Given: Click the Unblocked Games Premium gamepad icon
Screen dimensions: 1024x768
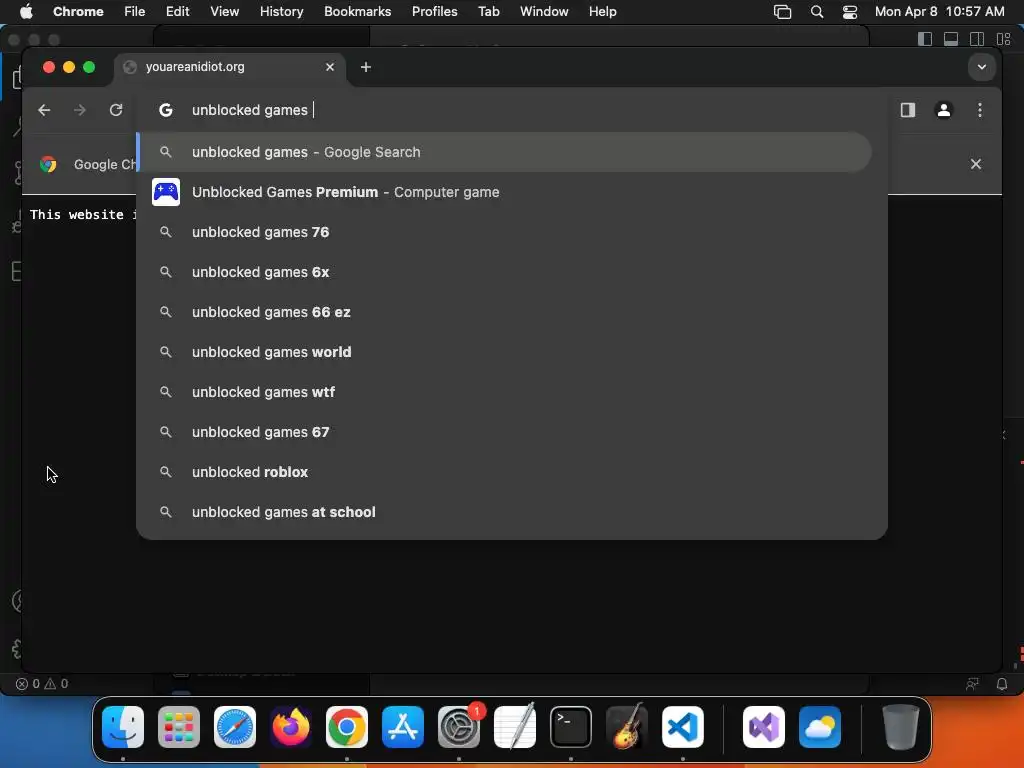Looking at the screenshot, I should 166,192.
